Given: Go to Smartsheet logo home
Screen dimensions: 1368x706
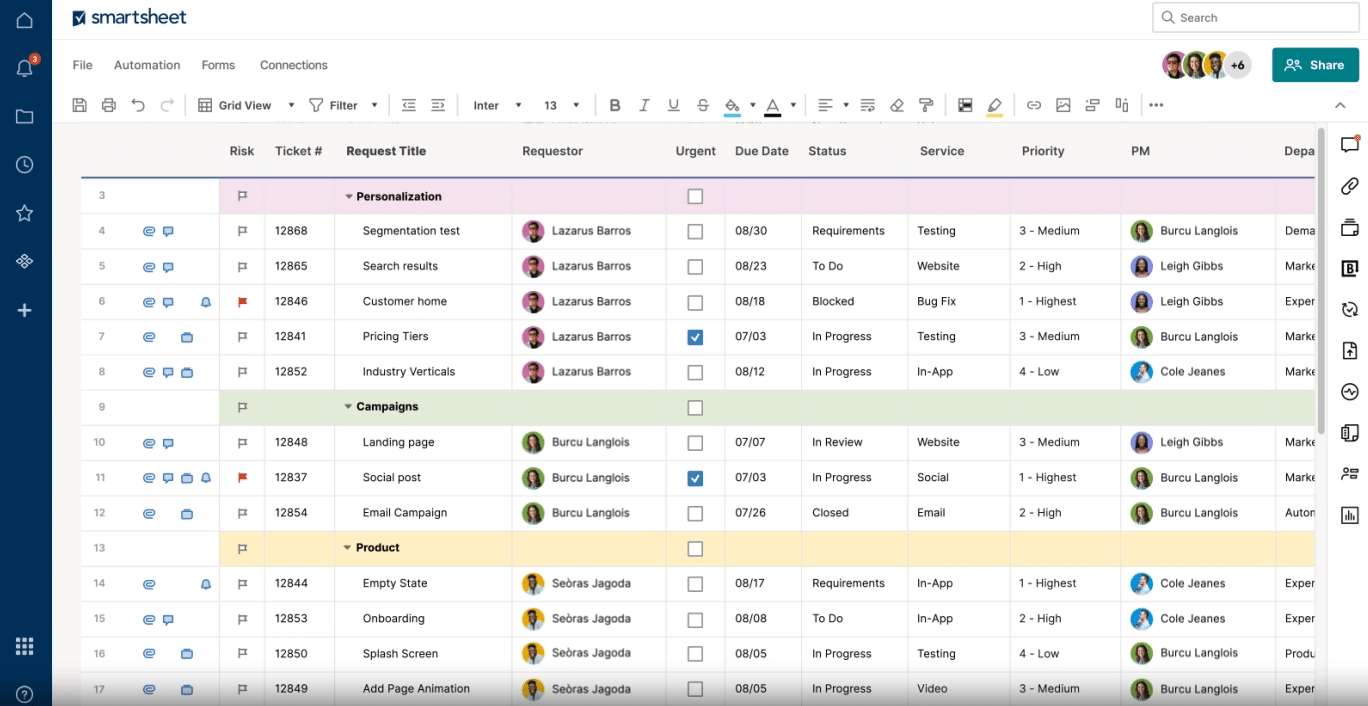Looking at the screenshot, I should point(130,18).
